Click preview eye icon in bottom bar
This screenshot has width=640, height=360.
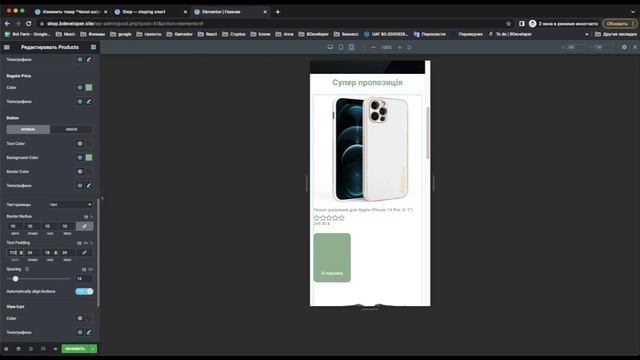tap(55, 349)
